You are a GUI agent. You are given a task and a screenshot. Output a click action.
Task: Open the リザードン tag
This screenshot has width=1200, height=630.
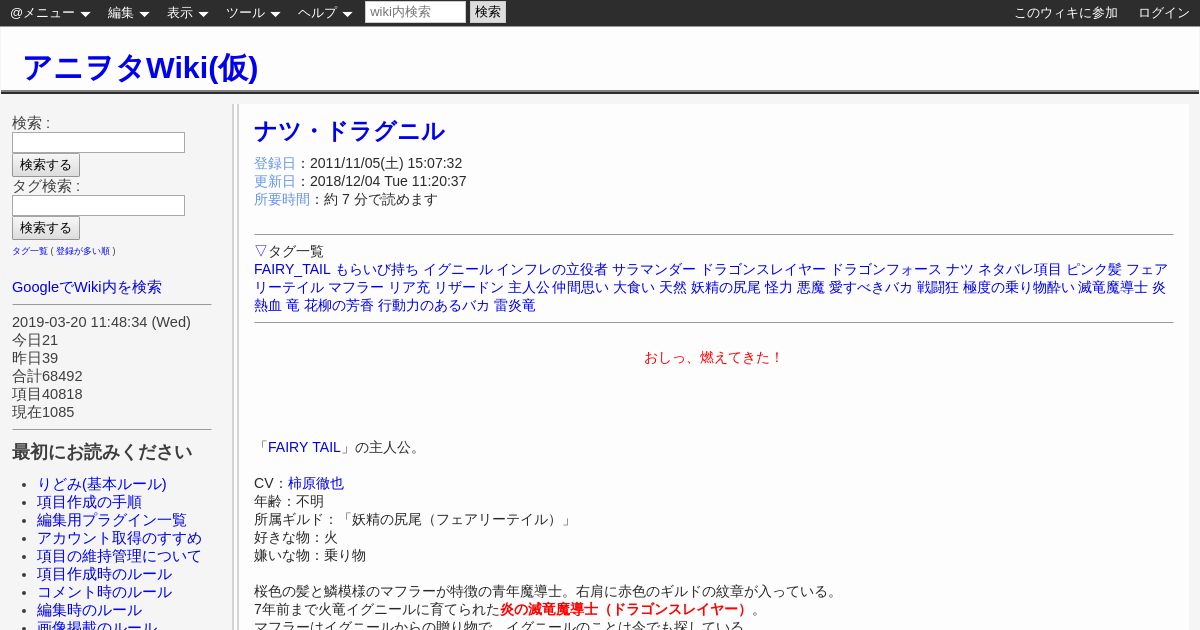tap(469, 287)
